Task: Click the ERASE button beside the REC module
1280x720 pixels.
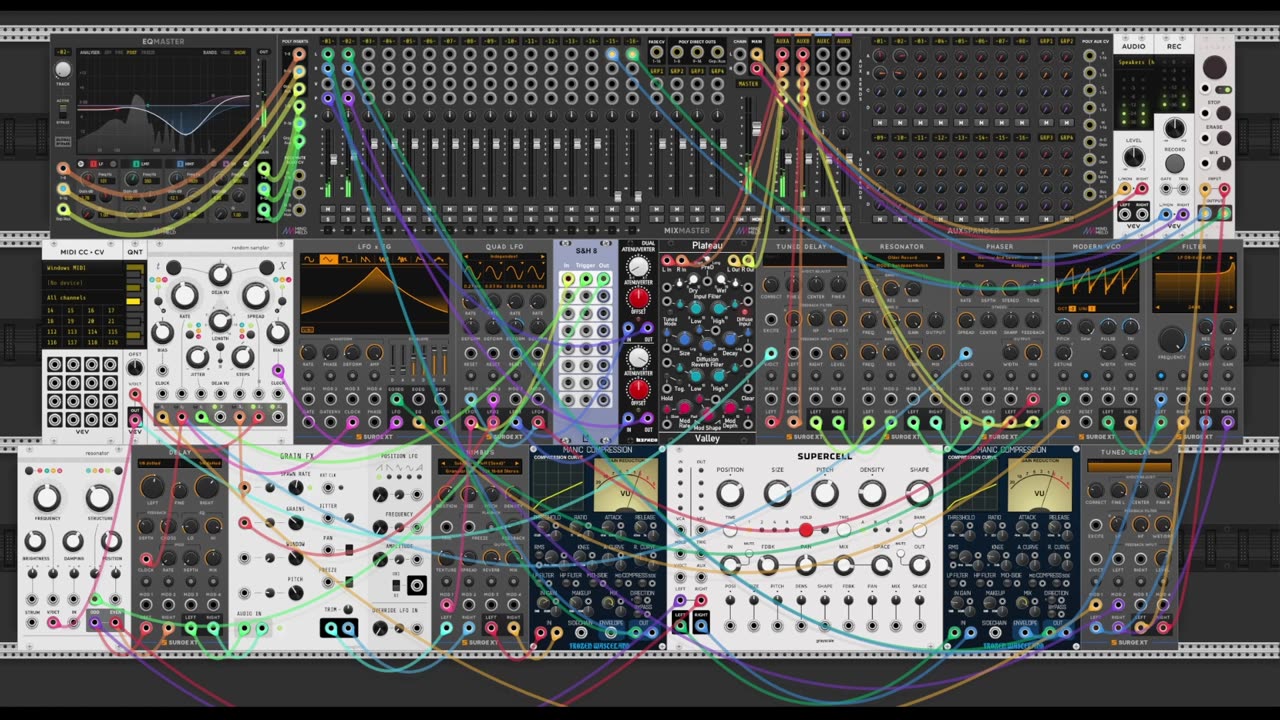Action: [x=1223, y=139]
